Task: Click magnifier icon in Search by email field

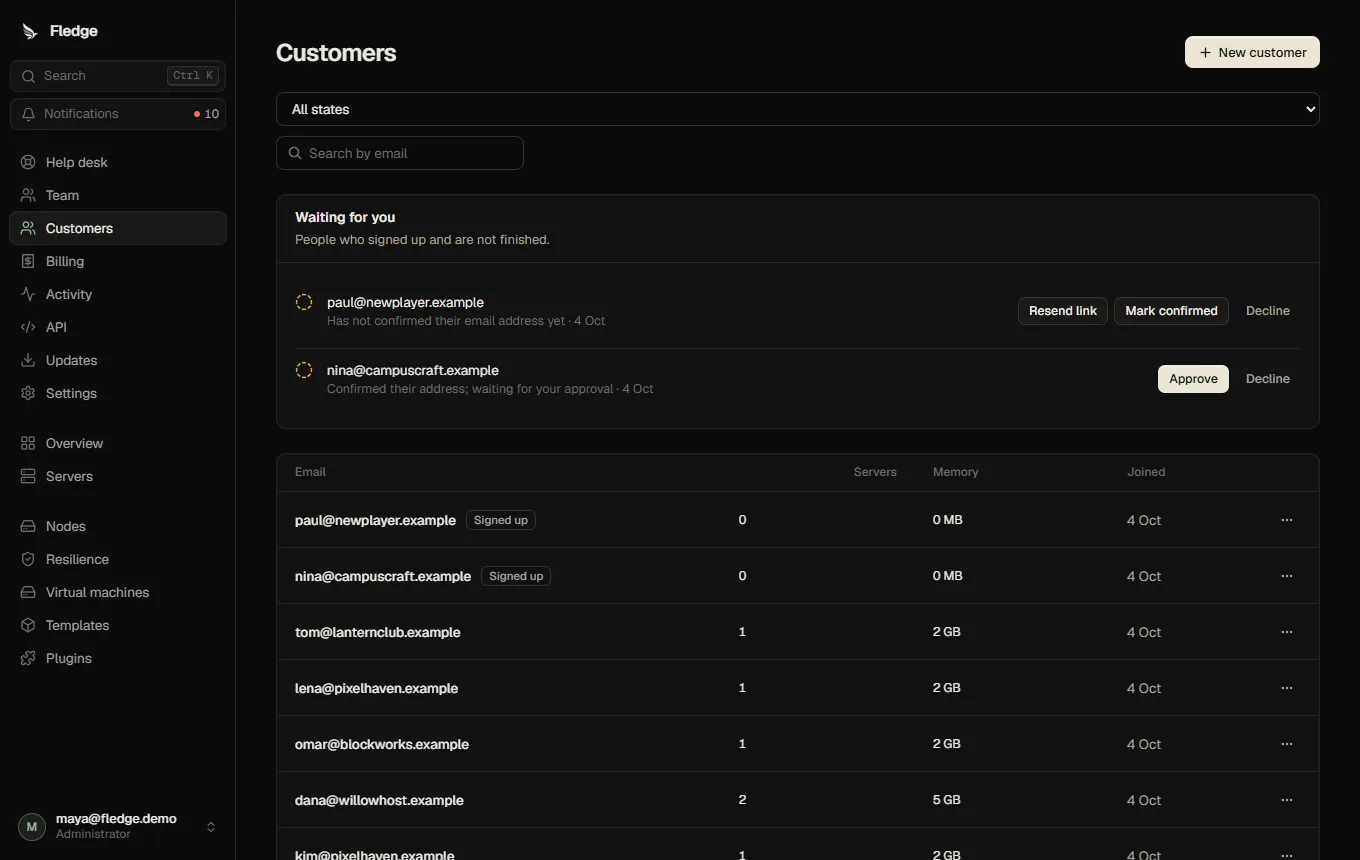Action: click(295, 153)
